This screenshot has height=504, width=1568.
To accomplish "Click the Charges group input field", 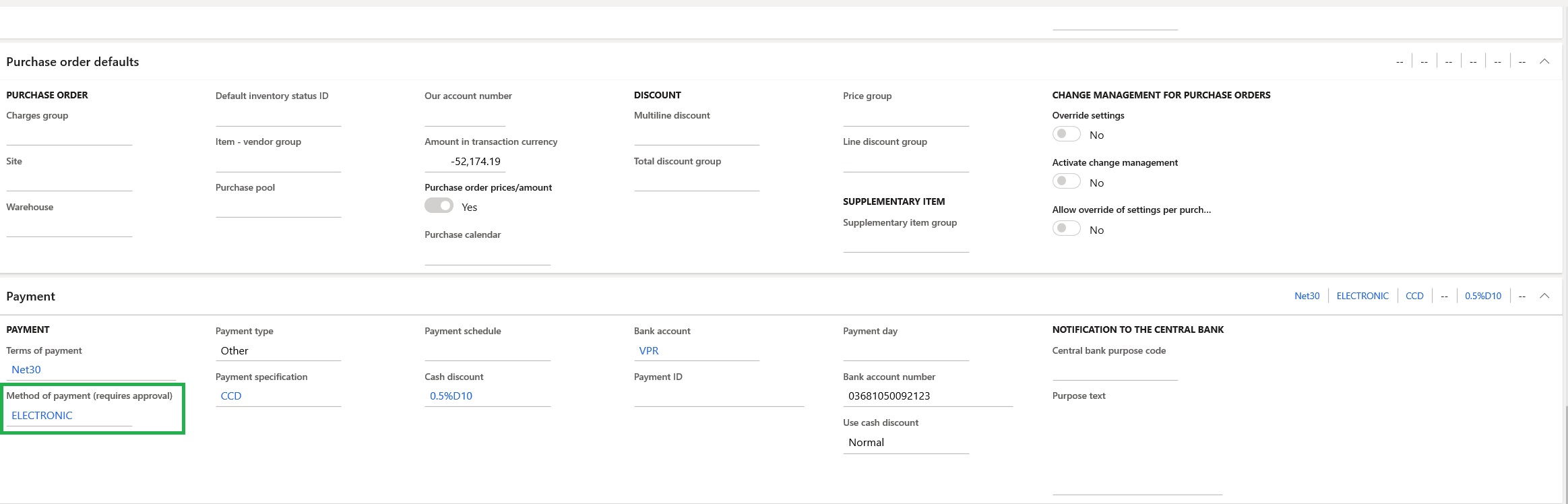I will (x=69, y=135).
